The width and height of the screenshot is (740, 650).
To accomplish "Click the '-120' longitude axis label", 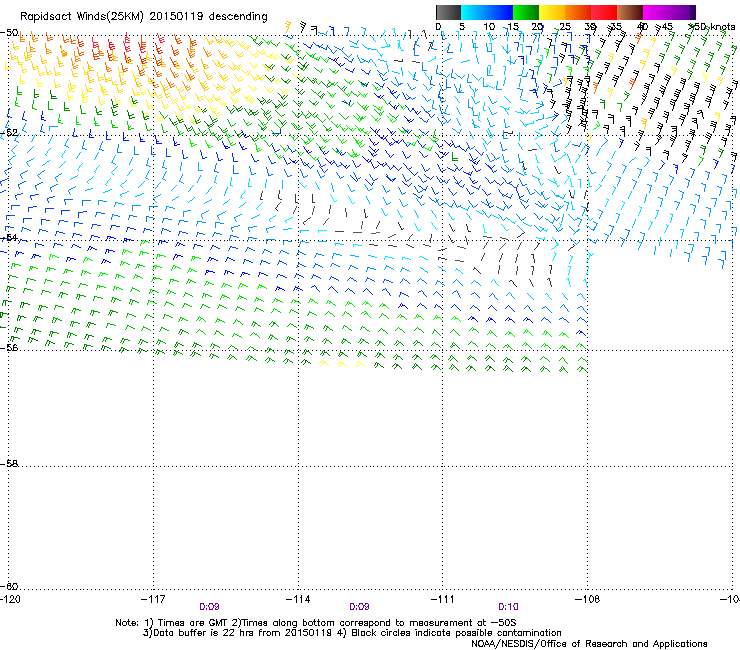I will click(x=10, y=599).
